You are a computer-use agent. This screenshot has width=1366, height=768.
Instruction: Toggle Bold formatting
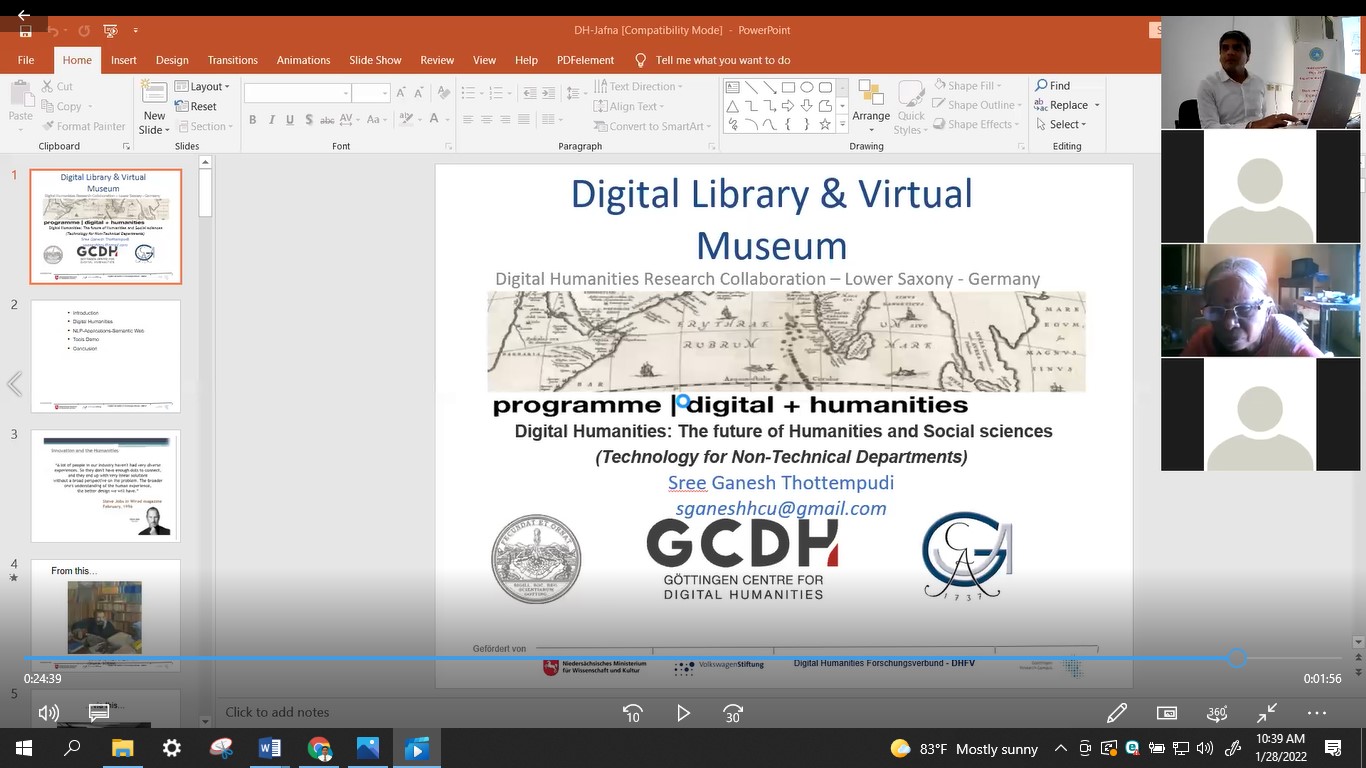pyautogui.click(x=253, y=120)
